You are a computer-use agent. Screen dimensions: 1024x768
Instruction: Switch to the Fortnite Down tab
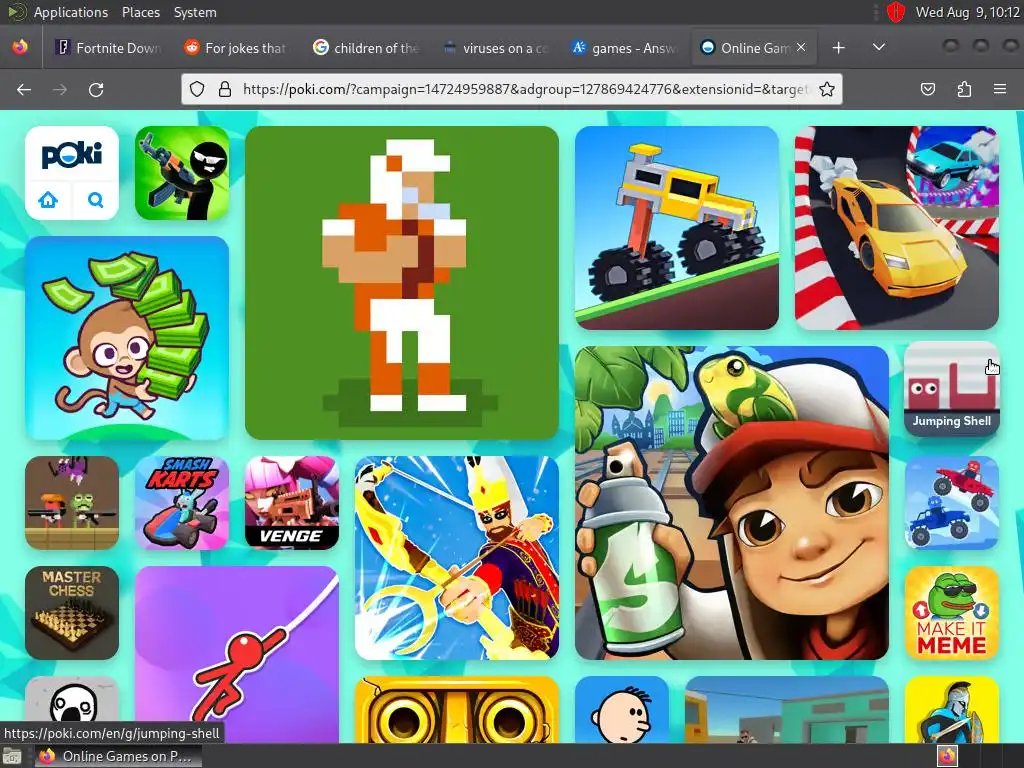point(108,48)
